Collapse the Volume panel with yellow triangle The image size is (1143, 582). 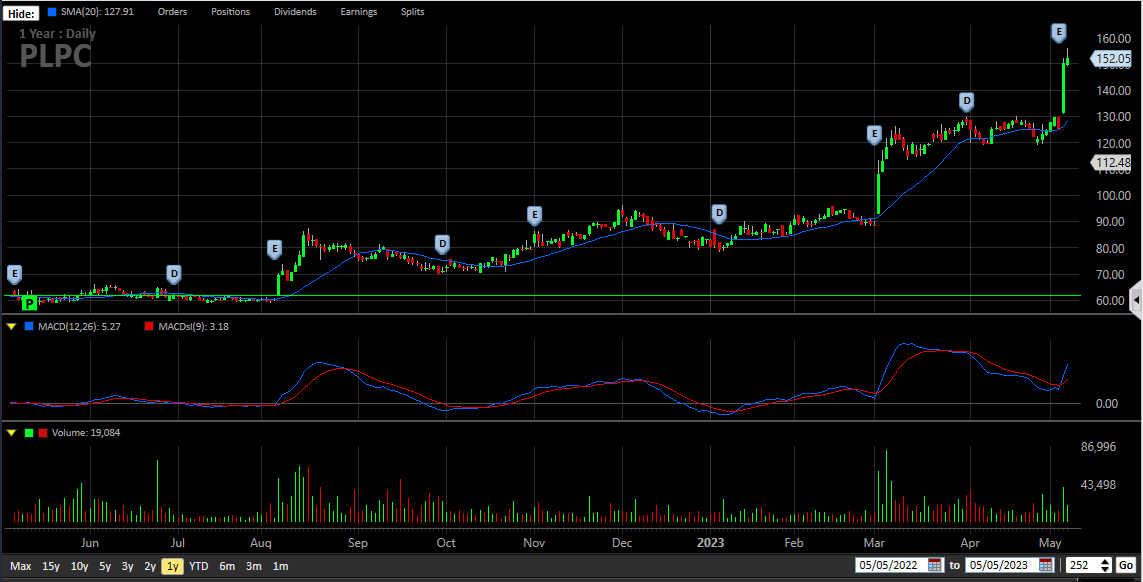(11, 432)
